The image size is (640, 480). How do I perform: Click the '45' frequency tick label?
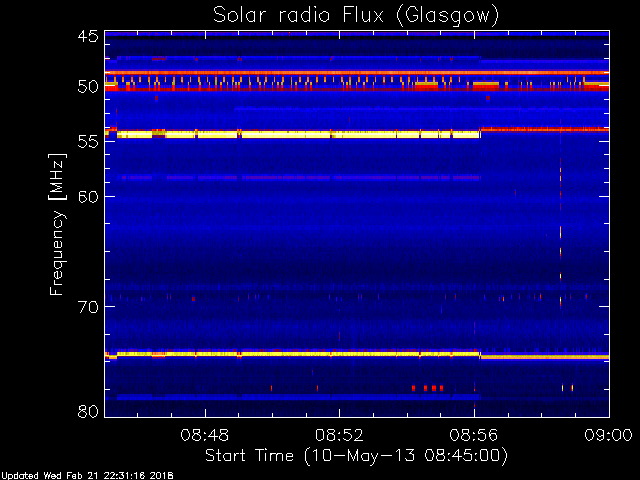[88, 36]
